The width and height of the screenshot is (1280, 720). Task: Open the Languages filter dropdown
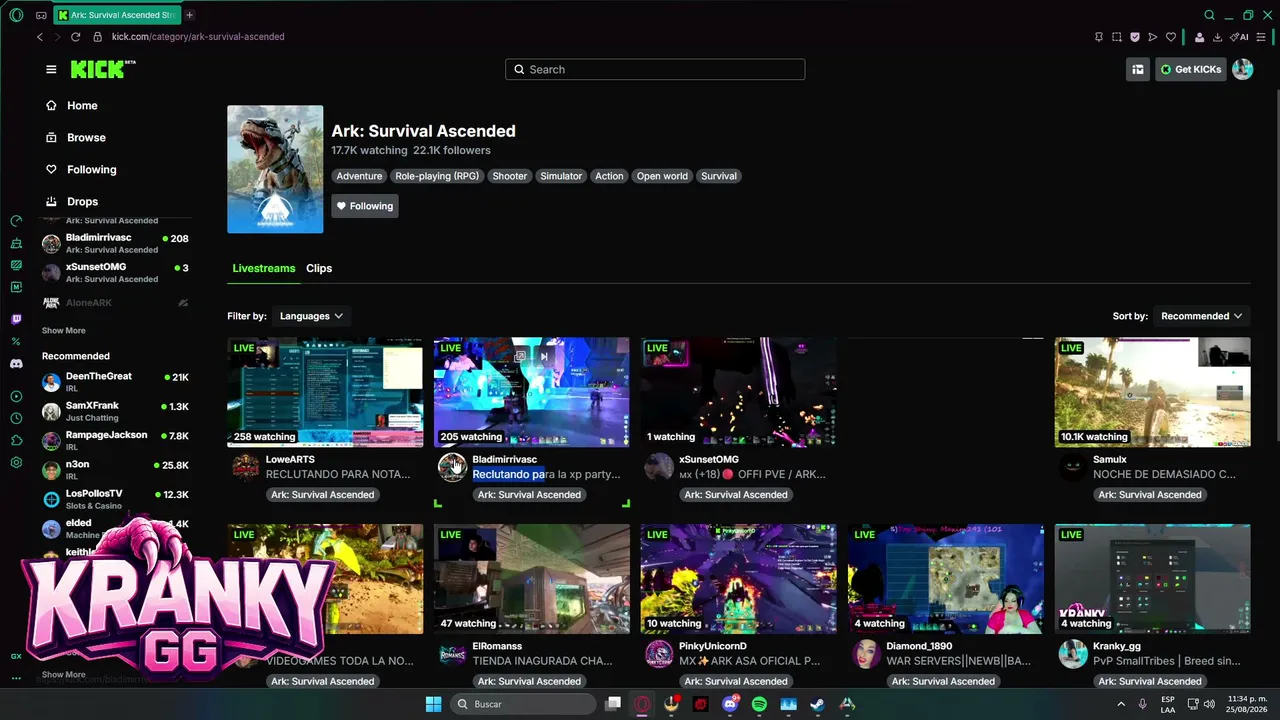pyautogui.click(x=311, y=316)
